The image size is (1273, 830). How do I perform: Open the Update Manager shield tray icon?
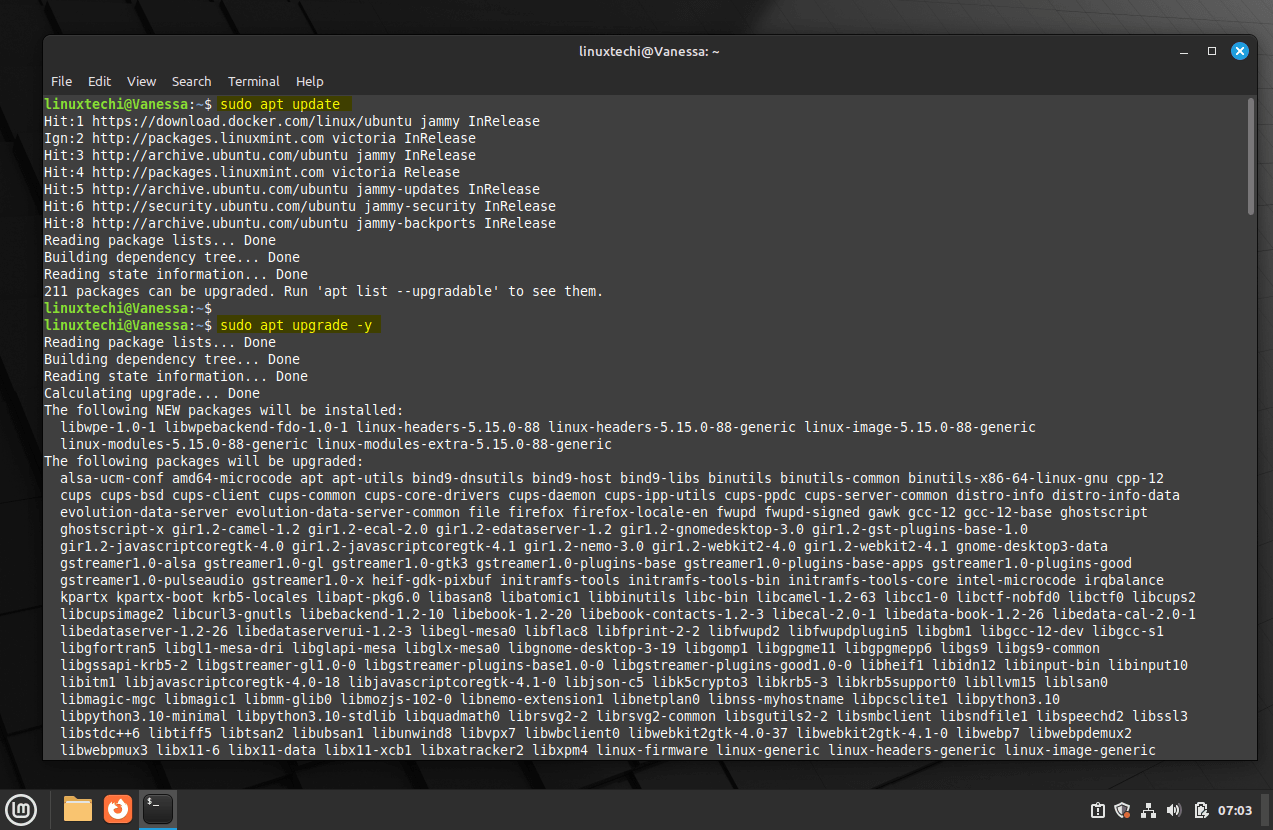point(1122,810)
